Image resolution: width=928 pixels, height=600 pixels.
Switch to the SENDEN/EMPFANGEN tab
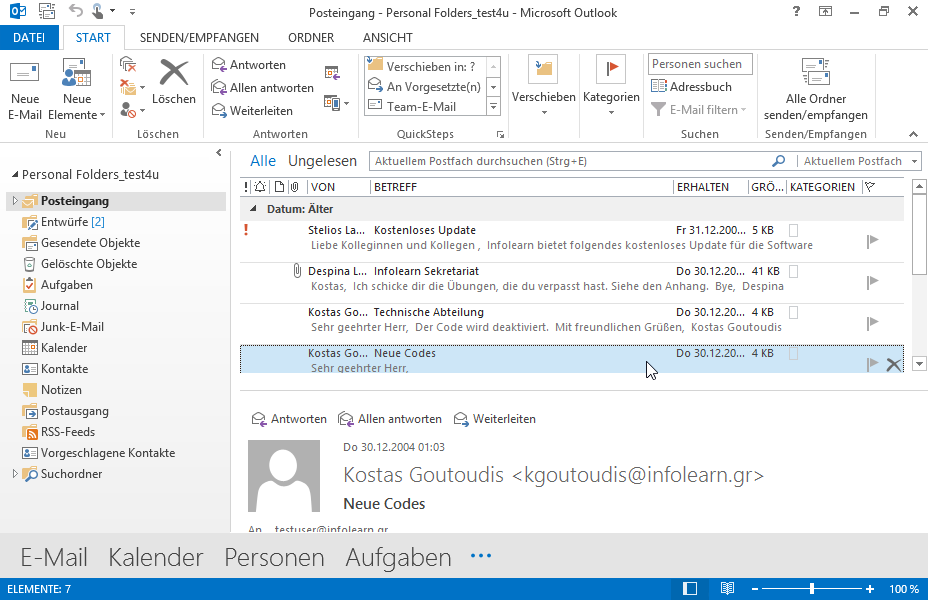(199, 37)
